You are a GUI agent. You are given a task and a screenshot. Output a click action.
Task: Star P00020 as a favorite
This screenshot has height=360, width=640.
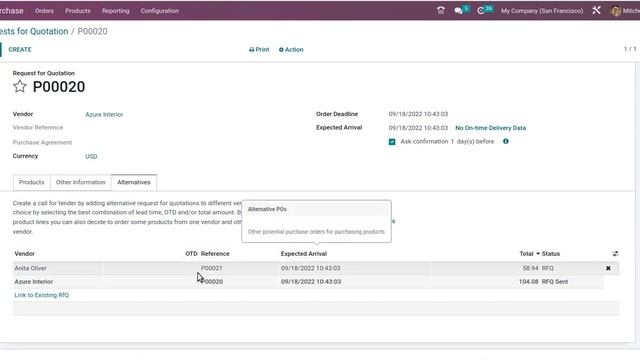(20, 87)
